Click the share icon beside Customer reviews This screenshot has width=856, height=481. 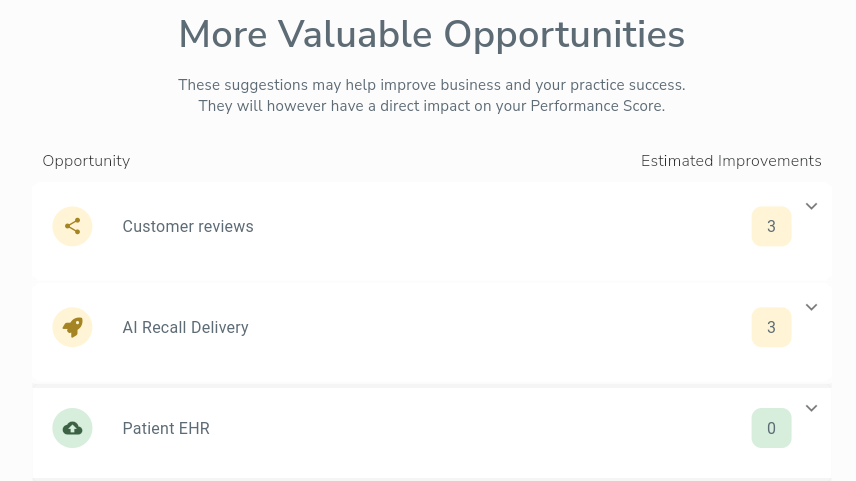[72, 226]
